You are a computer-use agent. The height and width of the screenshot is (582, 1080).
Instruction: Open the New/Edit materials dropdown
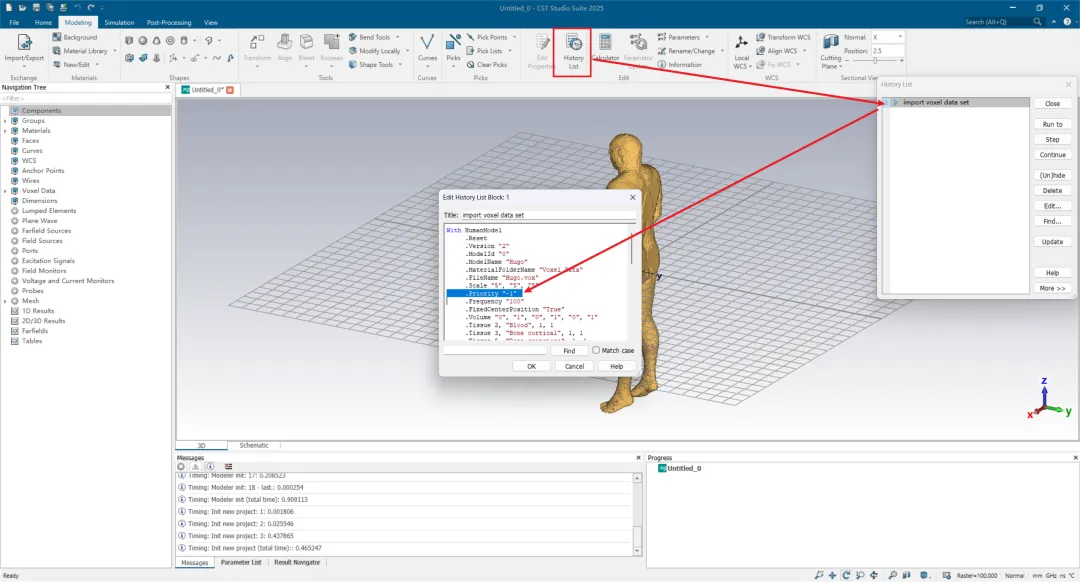pyautogui.click(x=97, y=65)
